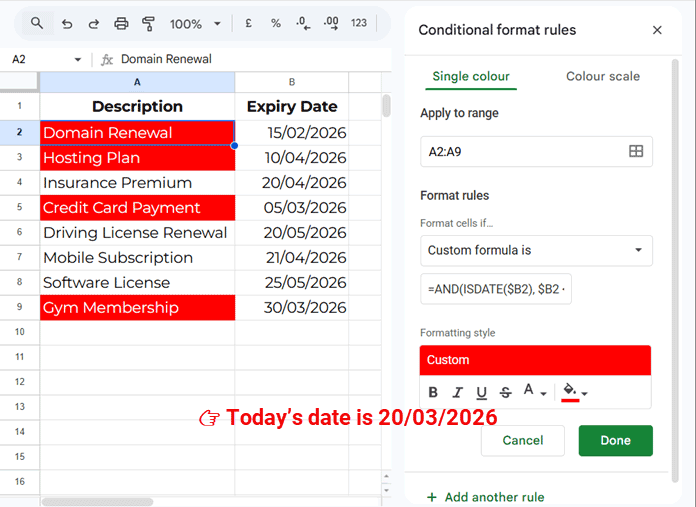
Task: Undo the last action
Action: pyautogui.click(x=67, y=24)
